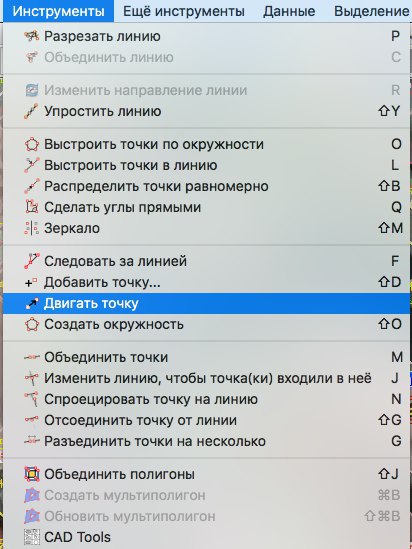This screenshot has height=549, width=412.
Task: Choose Объединить точки menu entry
Action: [x=207, y=357]
